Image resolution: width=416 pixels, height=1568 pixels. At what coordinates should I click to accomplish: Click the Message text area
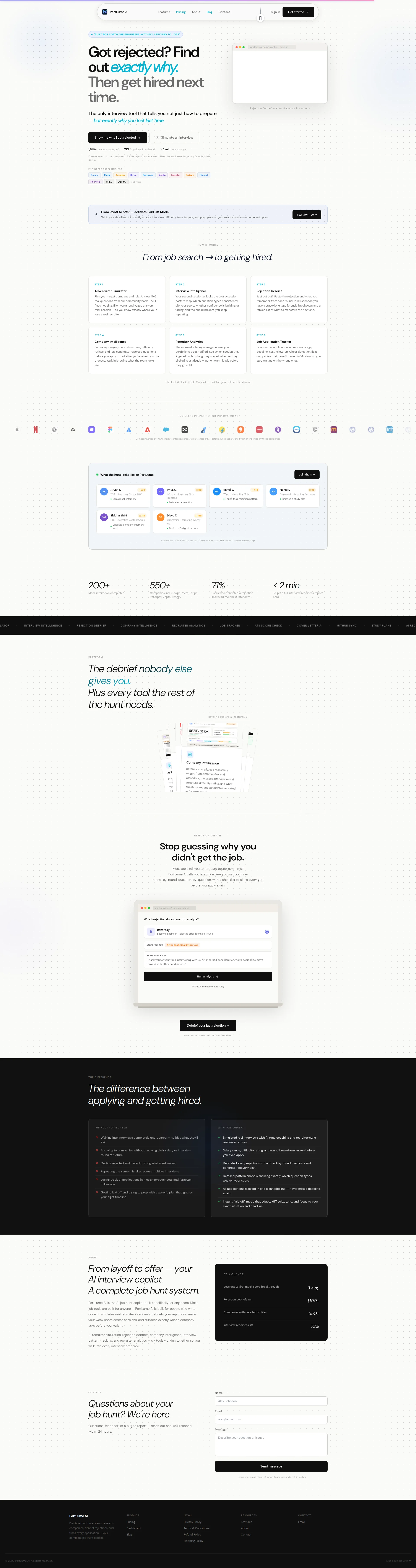pos(271,1445)
